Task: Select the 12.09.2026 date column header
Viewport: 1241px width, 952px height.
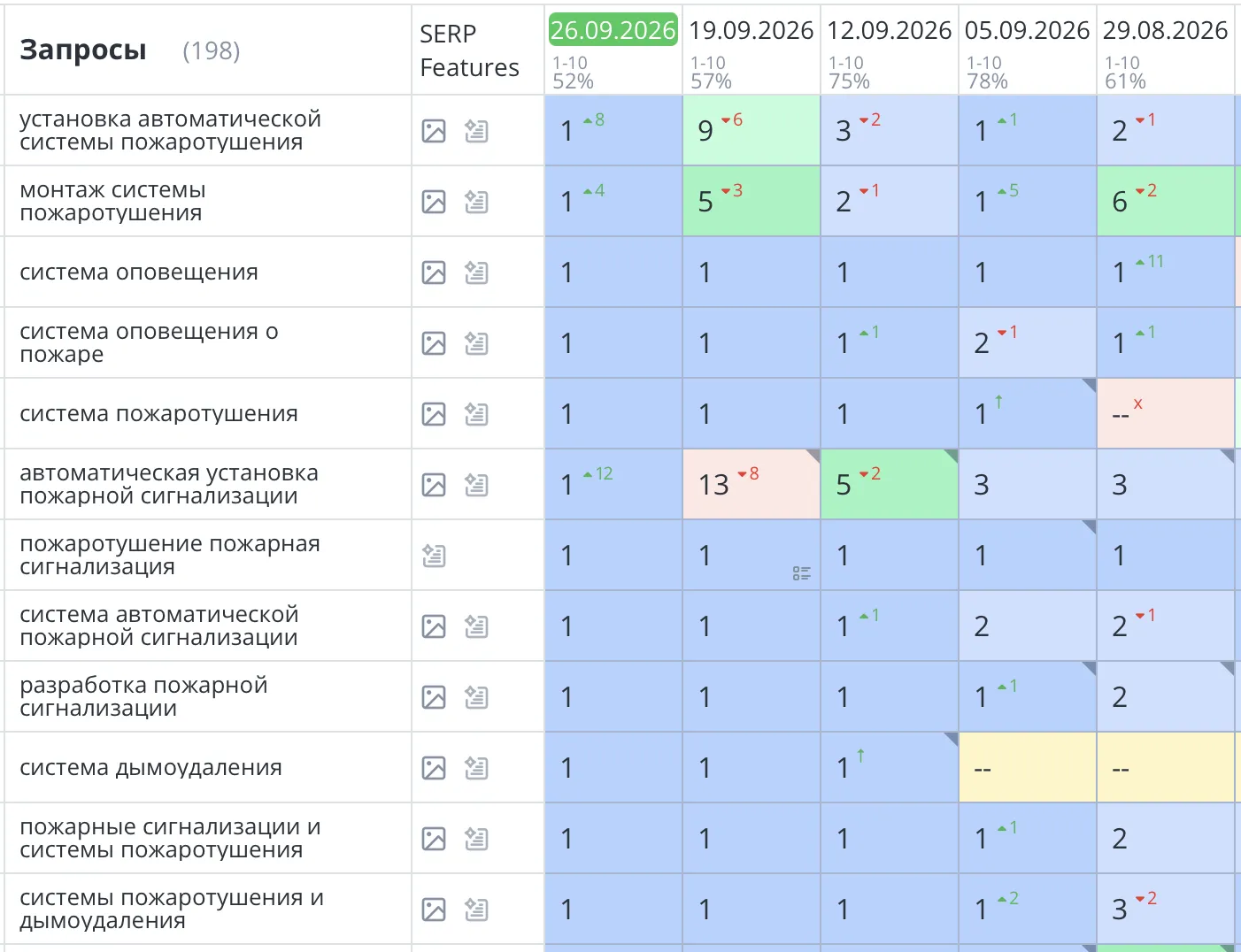Action: [x=889, y=30]
